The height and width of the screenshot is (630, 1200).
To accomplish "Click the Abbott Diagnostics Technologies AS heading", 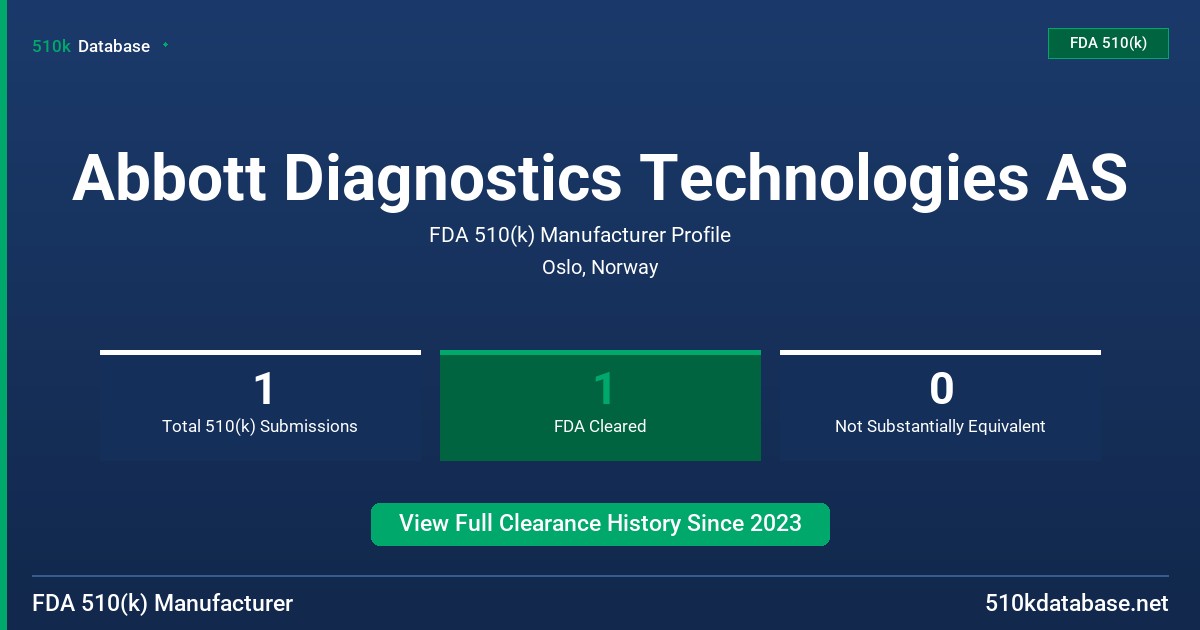I will [x=600, y=177].
